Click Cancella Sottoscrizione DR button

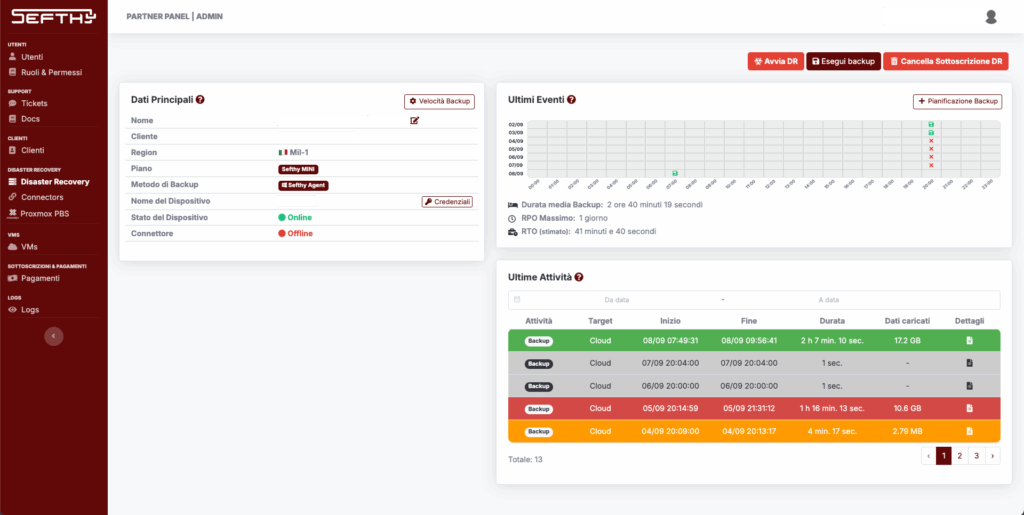[x=945, y=61]
